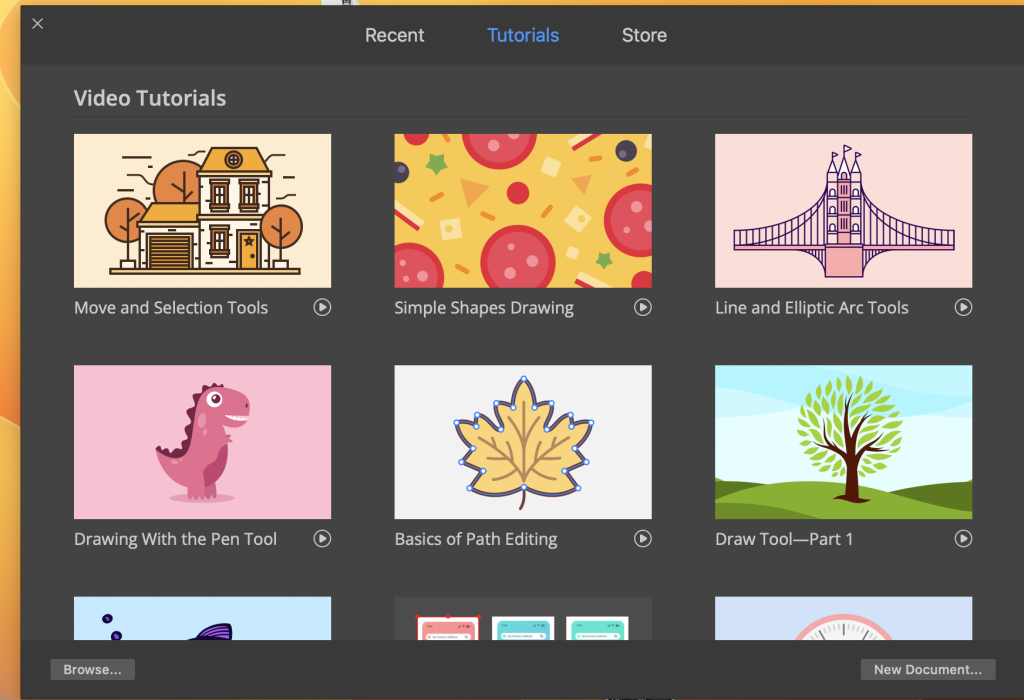Close the welcome dialog with the X
Screen dimensions: 1024x700
pos(38,24)
